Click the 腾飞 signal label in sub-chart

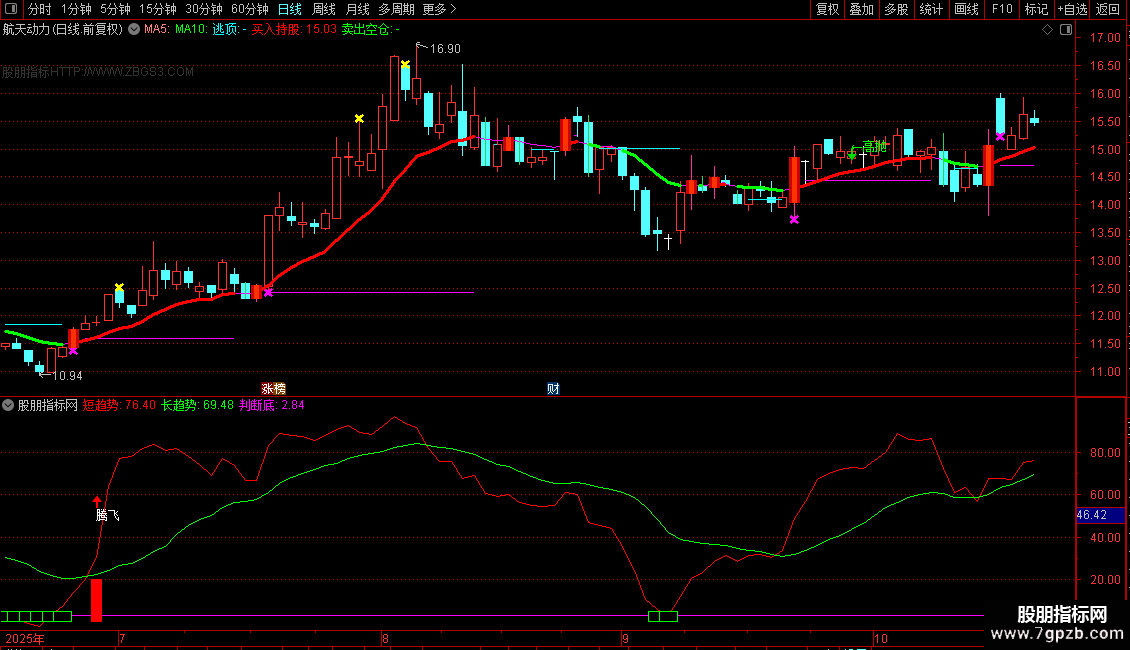click(107, 515)
